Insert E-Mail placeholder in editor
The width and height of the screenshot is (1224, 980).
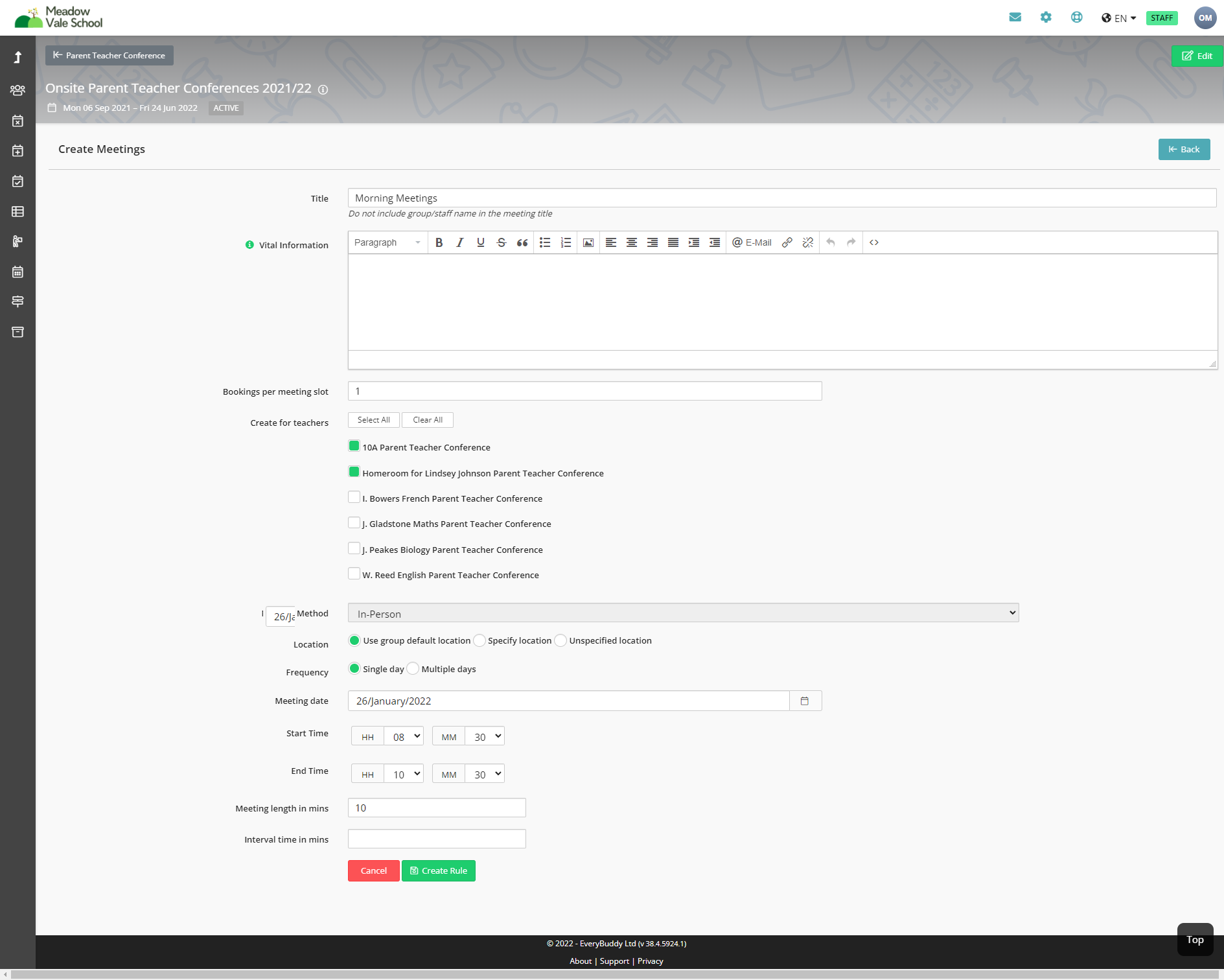(x=752, y=242)
